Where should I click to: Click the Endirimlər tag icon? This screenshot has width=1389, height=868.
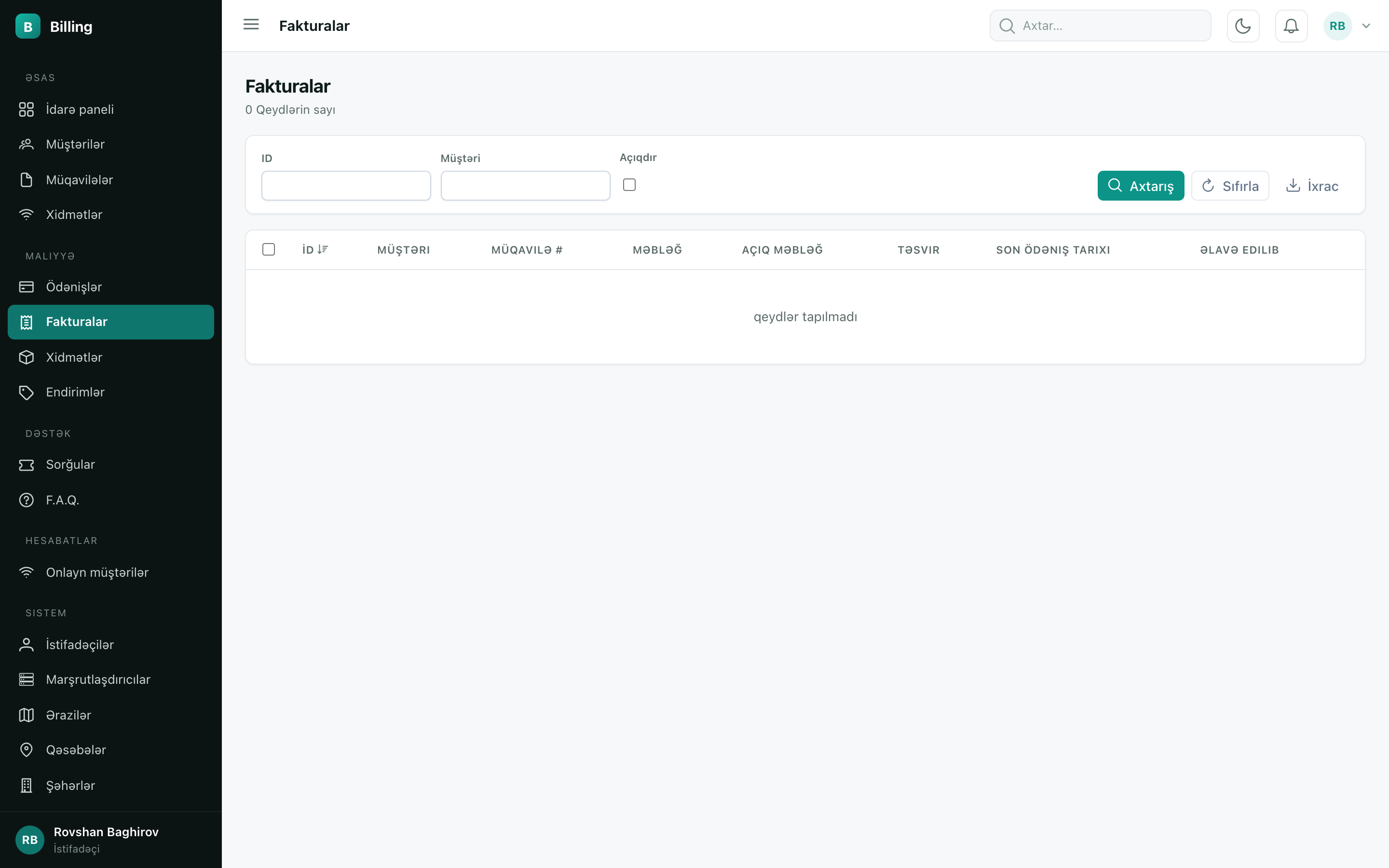27,392
